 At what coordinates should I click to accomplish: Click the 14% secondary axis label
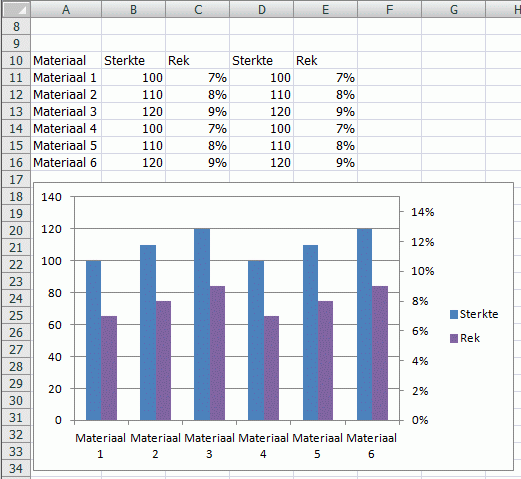423,212
